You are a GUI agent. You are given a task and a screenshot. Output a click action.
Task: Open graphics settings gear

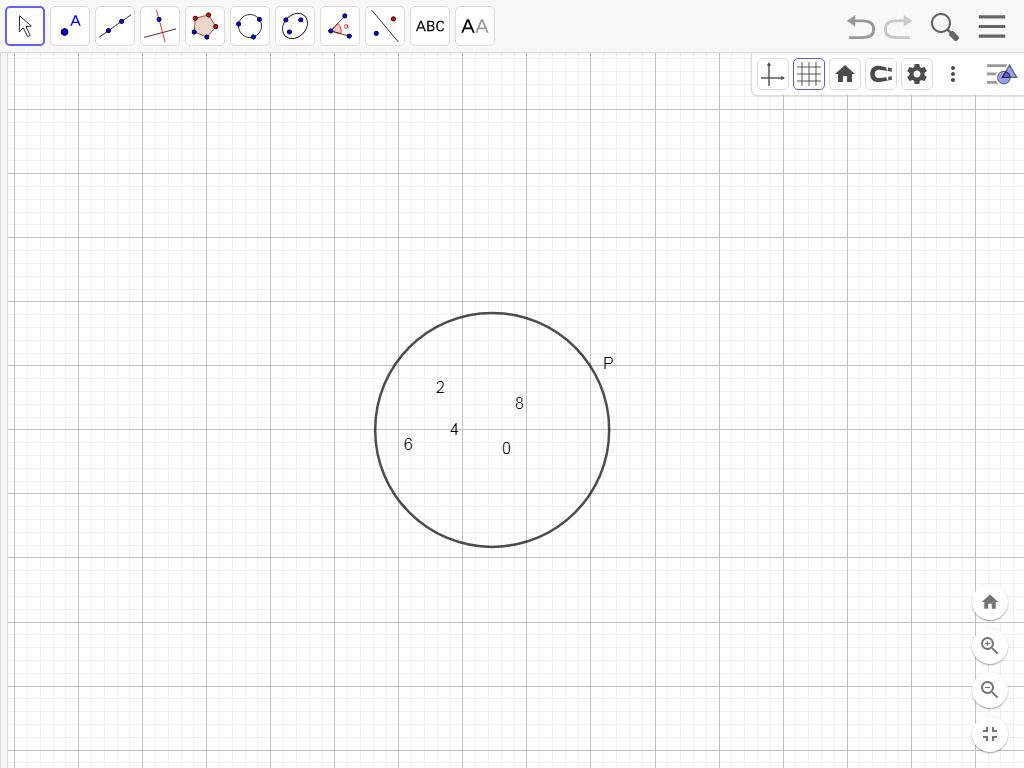pos(917,74)
